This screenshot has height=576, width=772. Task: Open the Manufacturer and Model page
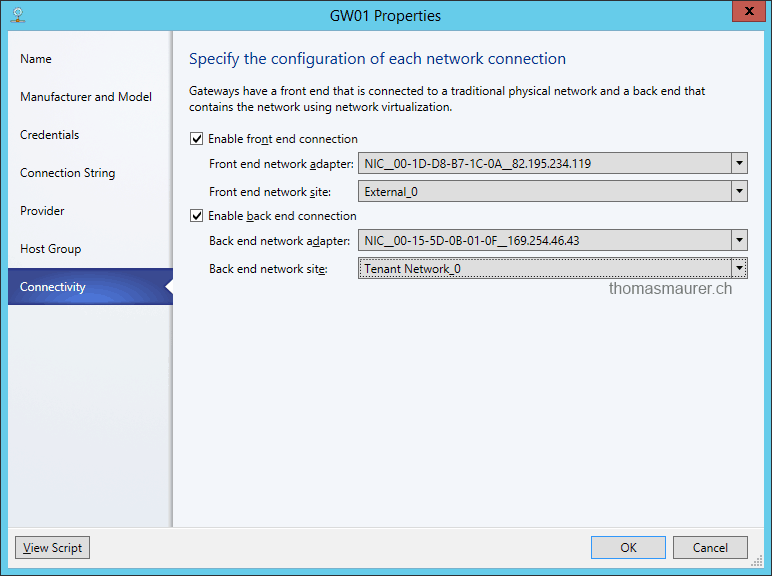coord(86,97)
